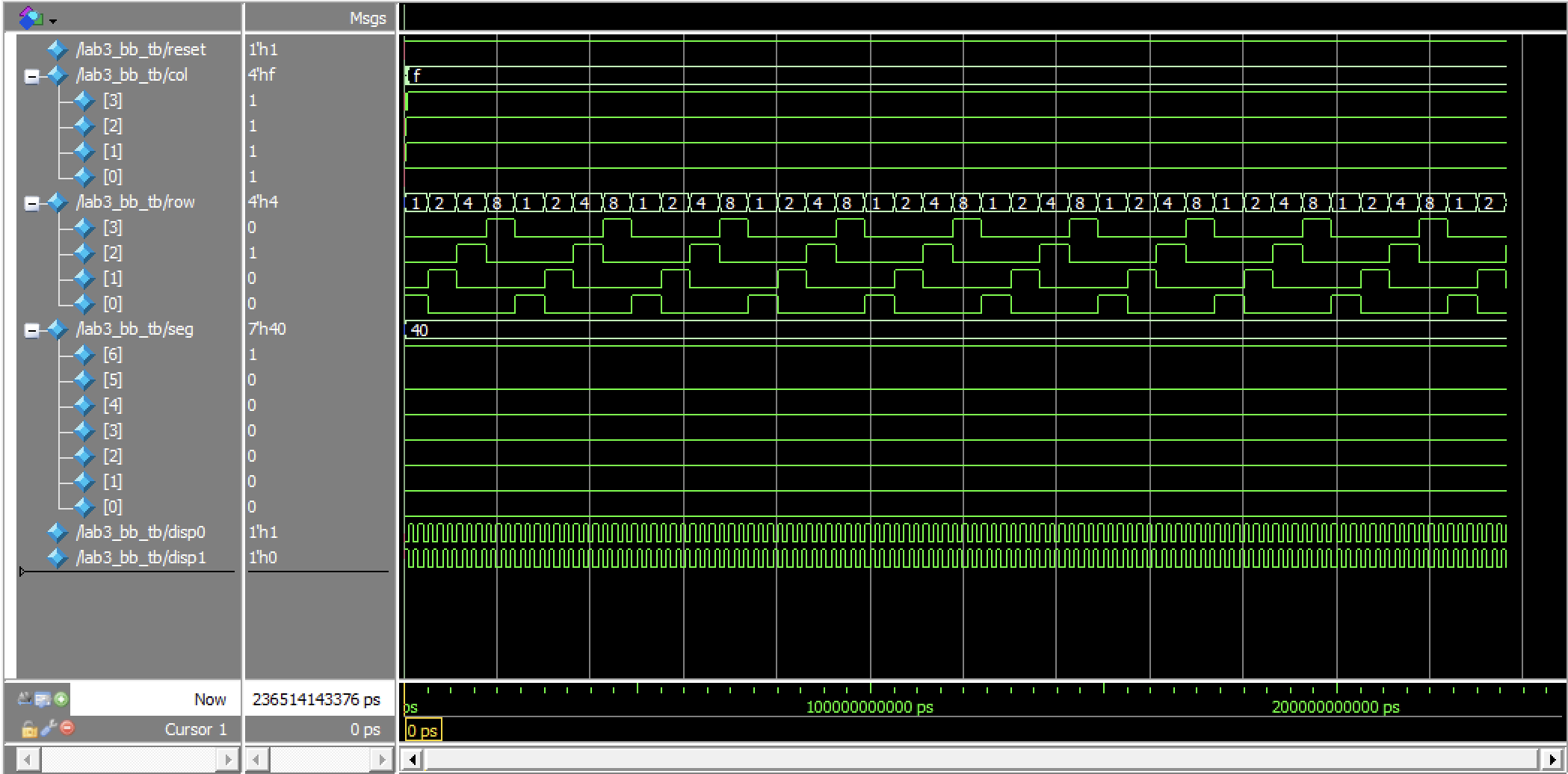The height and width of the screenshot is (774, 1568).
Task: Select bit [6] of the seg bus
Action: pos(112,355)
